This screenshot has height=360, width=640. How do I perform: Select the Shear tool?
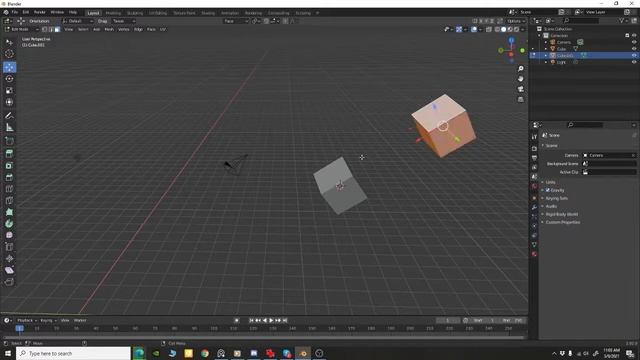click(9, 270)
